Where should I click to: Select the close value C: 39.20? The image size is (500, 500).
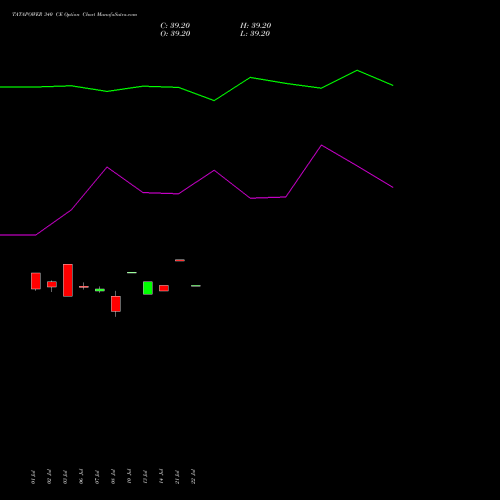tap(175, 26)
